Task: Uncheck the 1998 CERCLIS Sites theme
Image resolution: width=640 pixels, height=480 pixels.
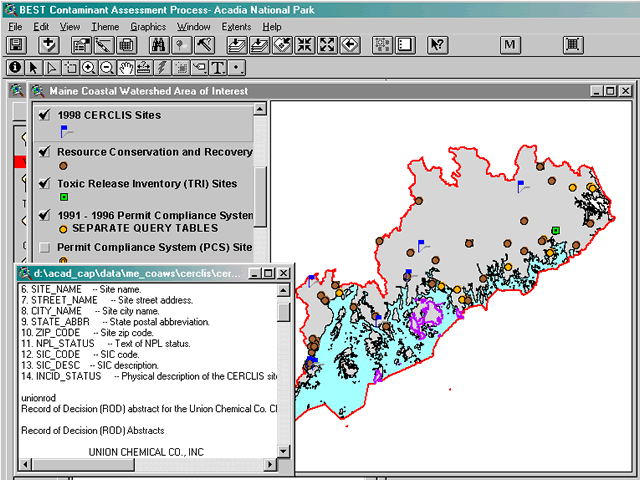Action: coord(44,115)
